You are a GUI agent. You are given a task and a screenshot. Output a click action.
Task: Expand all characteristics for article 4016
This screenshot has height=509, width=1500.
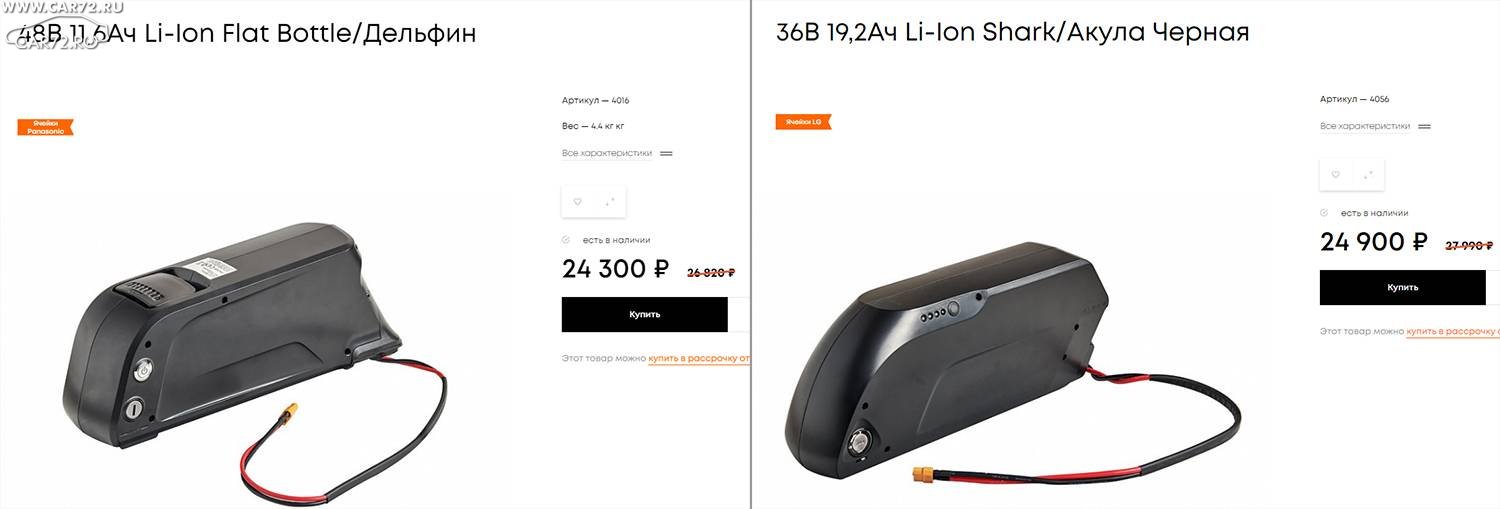[607, 153]
